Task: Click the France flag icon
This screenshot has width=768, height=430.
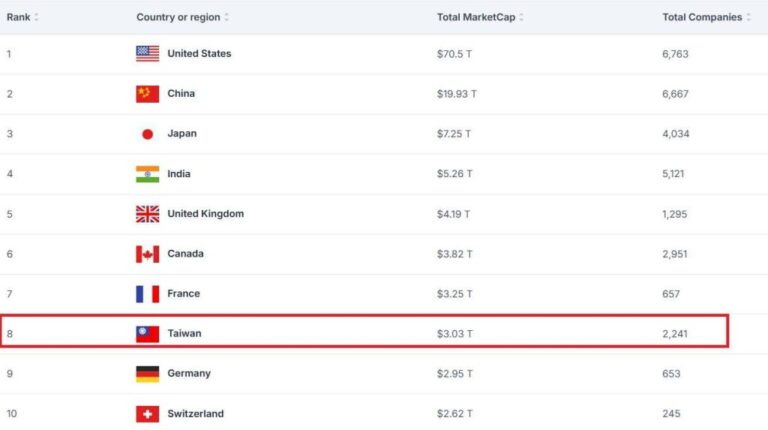Action: click(x=147, y=294)
